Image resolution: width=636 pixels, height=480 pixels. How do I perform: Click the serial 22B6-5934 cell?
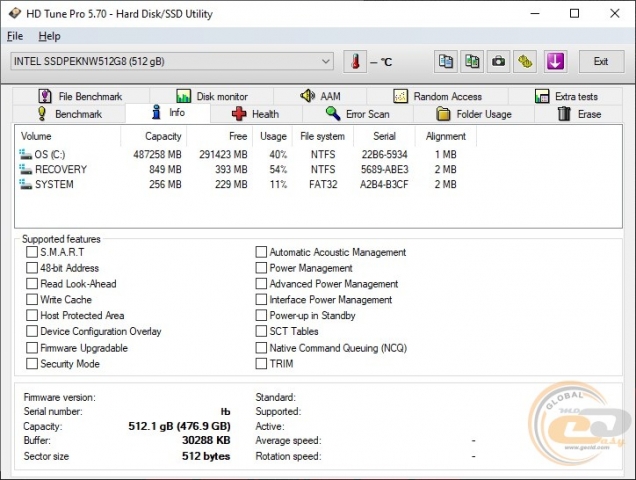[385, 155]
